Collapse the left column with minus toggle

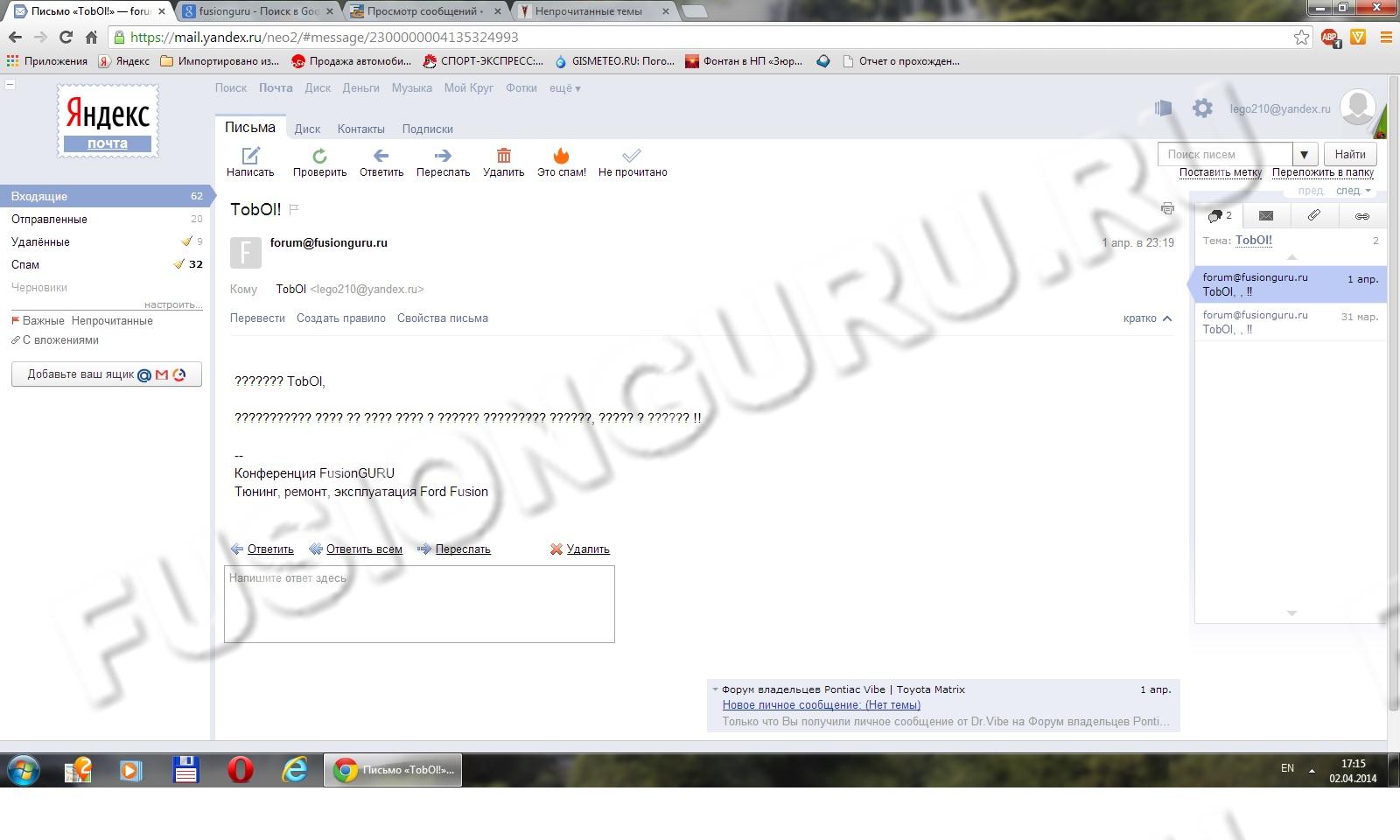10,85
